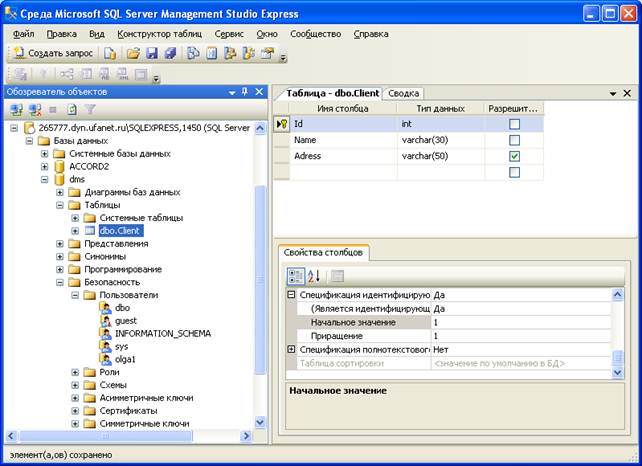Open the Файл menu
This screenshot has height=466, width=642.
[23, 34]
